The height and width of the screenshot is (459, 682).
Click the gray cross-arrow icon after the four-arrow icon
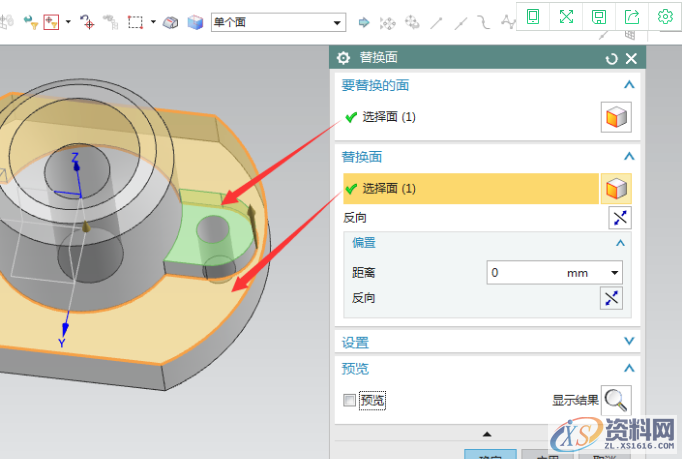(411, 22)
